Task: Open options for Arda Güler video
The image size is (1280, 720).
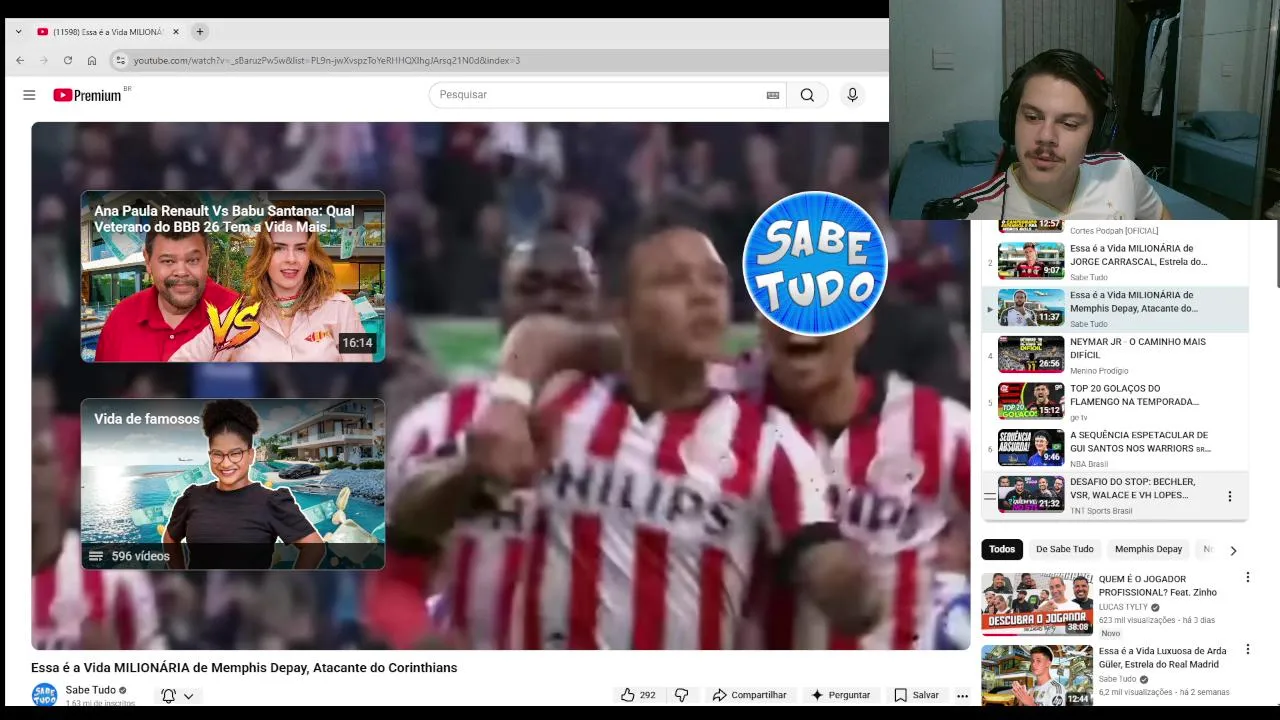Action: click(1247, 650)
